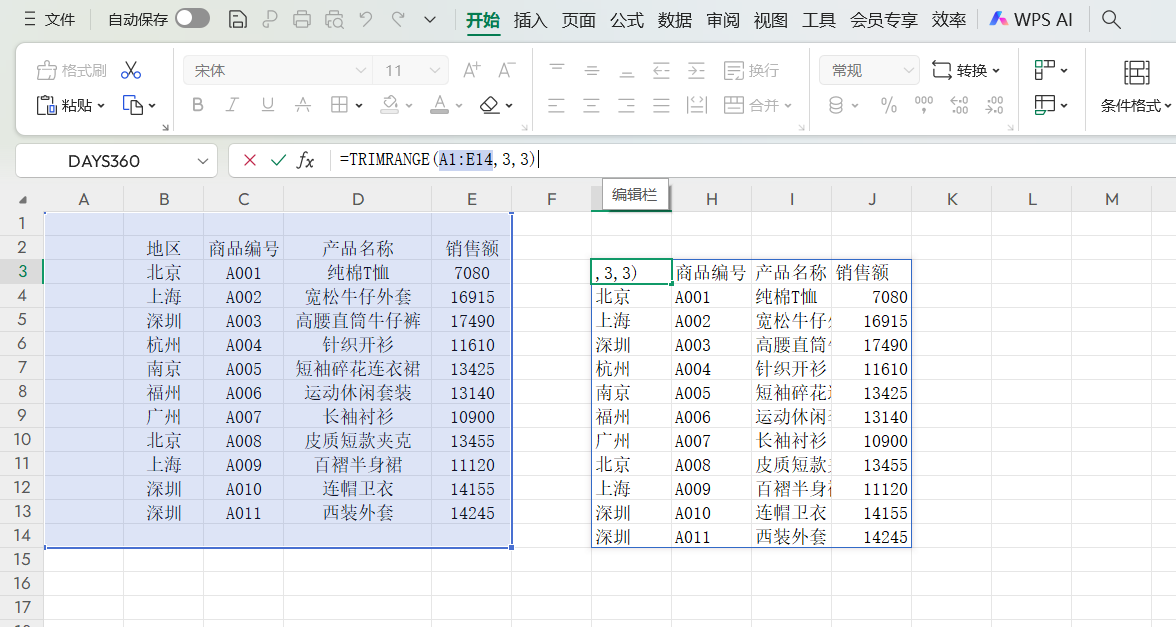Cancel formula entry with the red X
The image size is (1176, 627).
coord(248,159)
